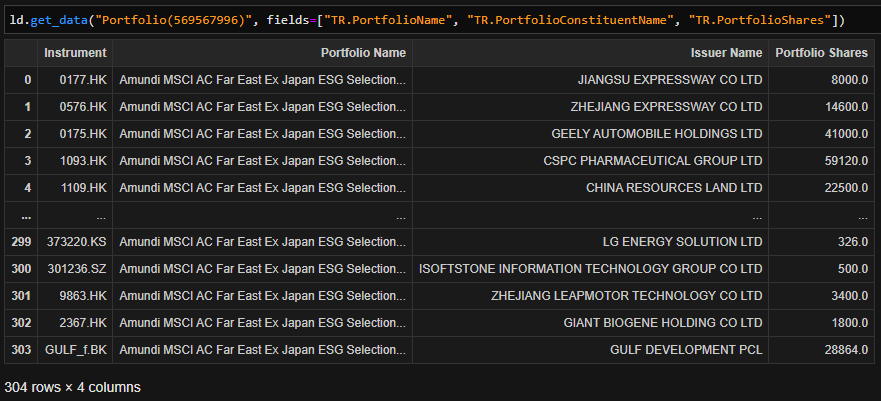Click portfolio shares value 41000.0

coord(846,134)
